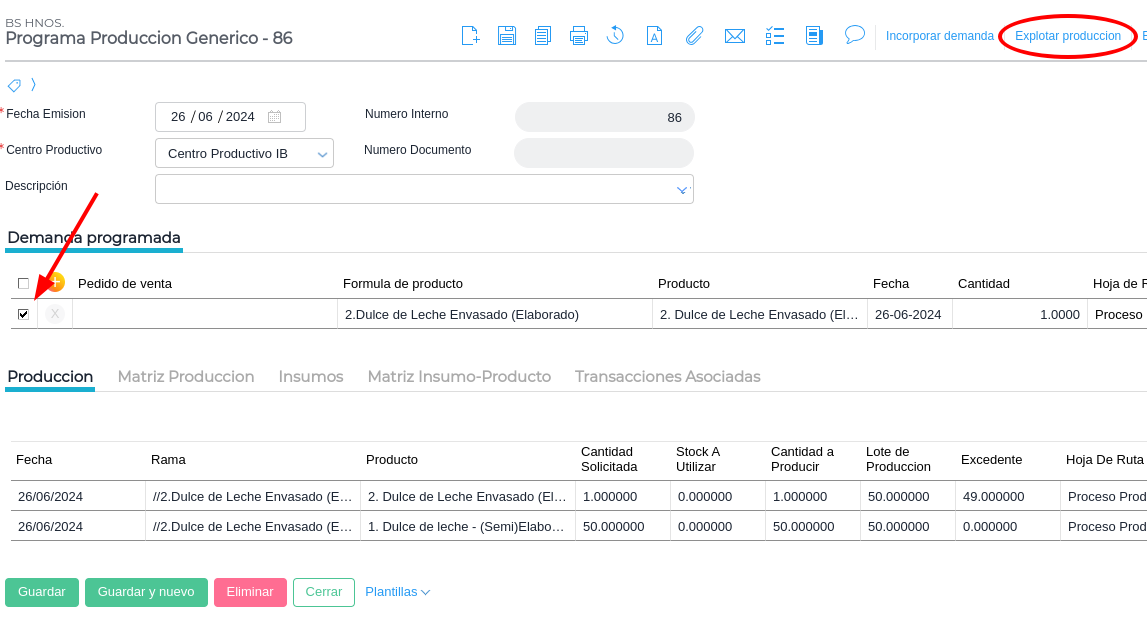Create a new document with plus-page icon

[470, 35]
